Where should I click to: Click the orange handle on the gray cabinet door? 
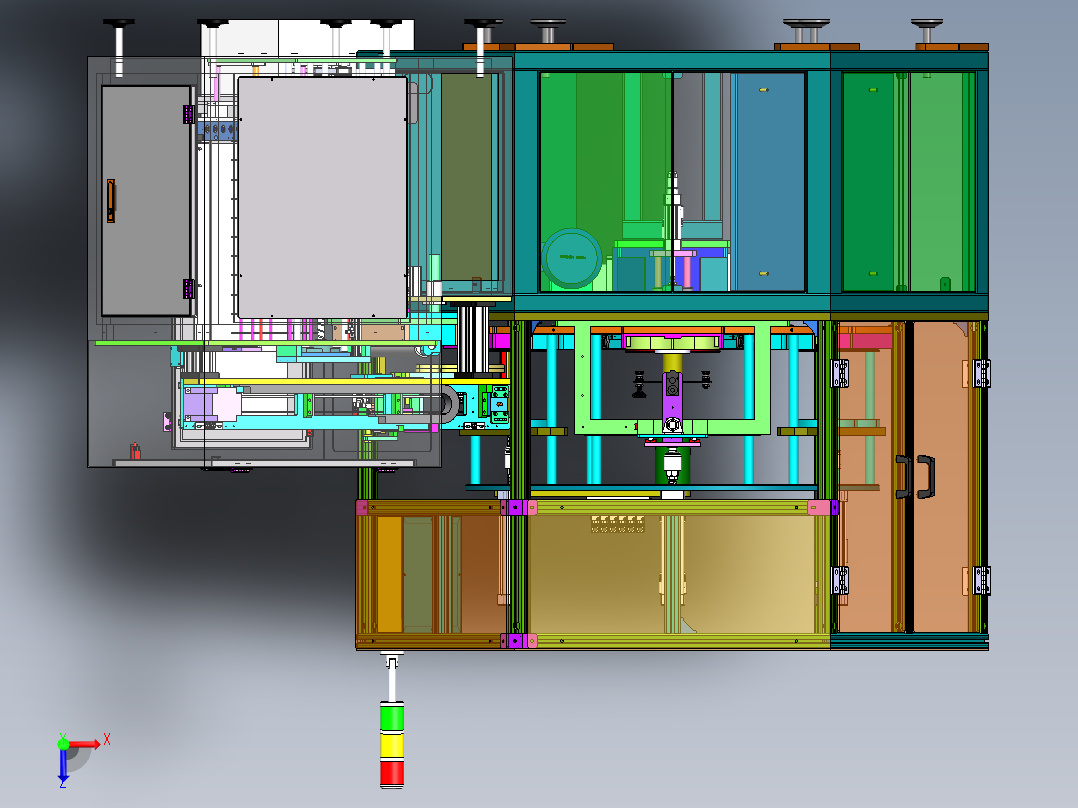coord(111,201)
